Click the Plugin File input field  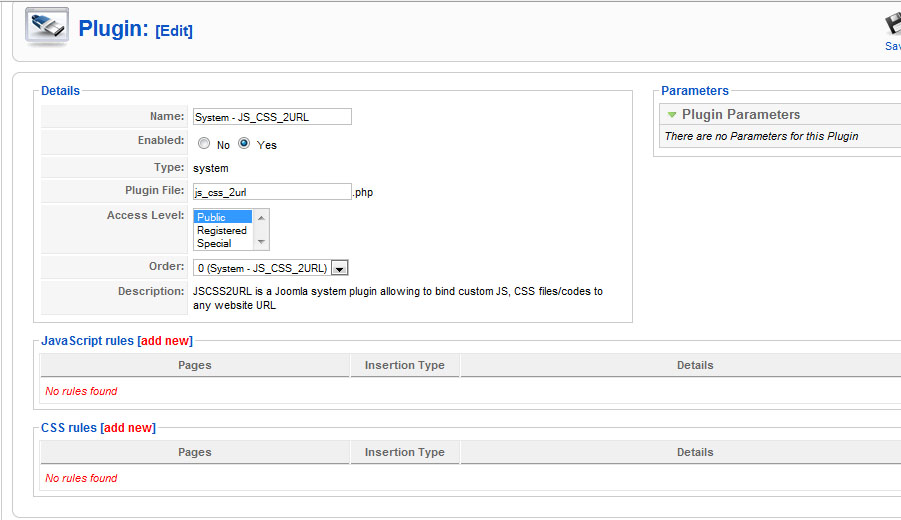272,191
